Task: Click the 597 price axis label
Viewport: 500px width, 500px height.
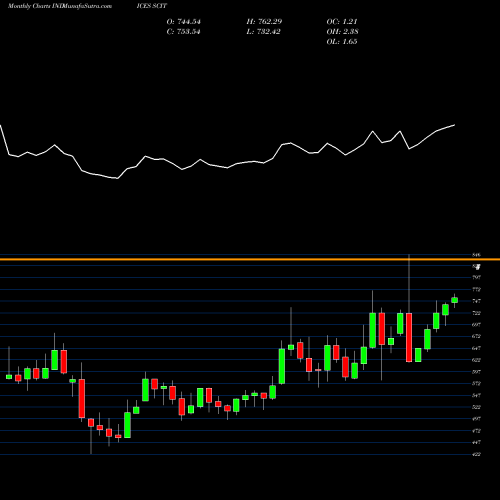Action: point(476,372)
